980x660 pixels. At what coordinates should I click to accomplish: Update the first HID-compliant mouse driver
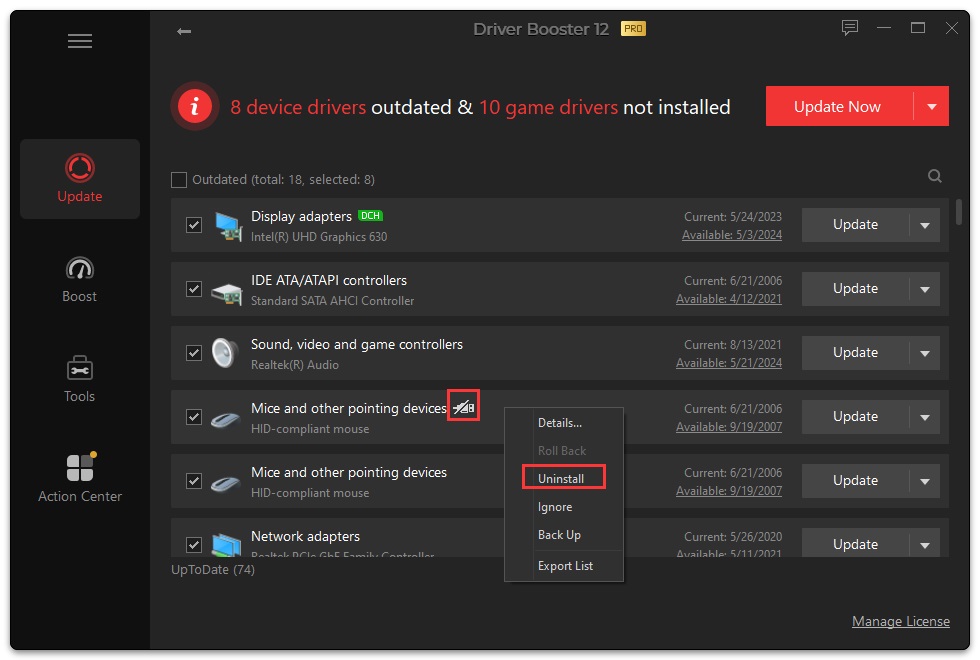[855, 417]
